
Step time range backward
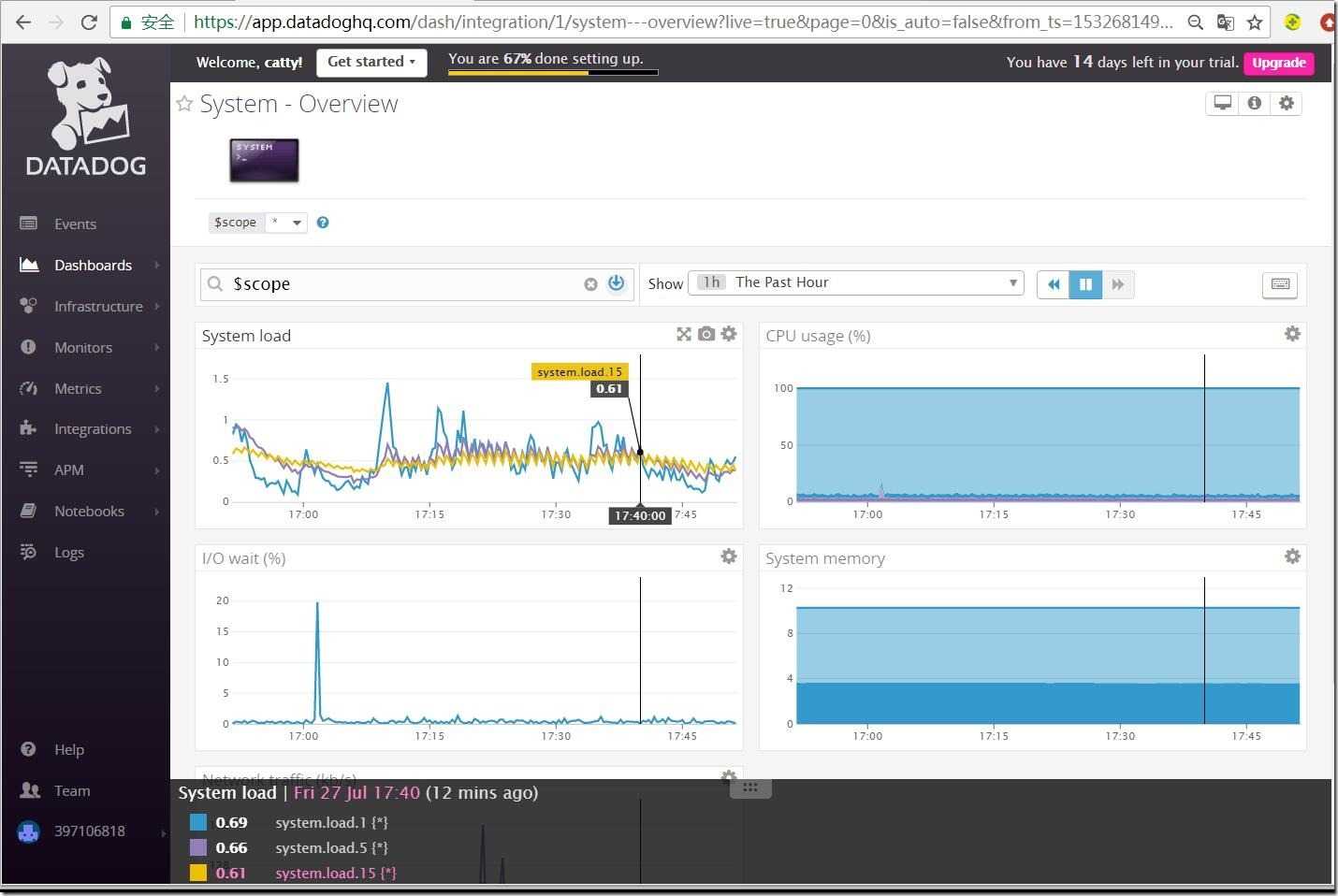[1054, 284]
